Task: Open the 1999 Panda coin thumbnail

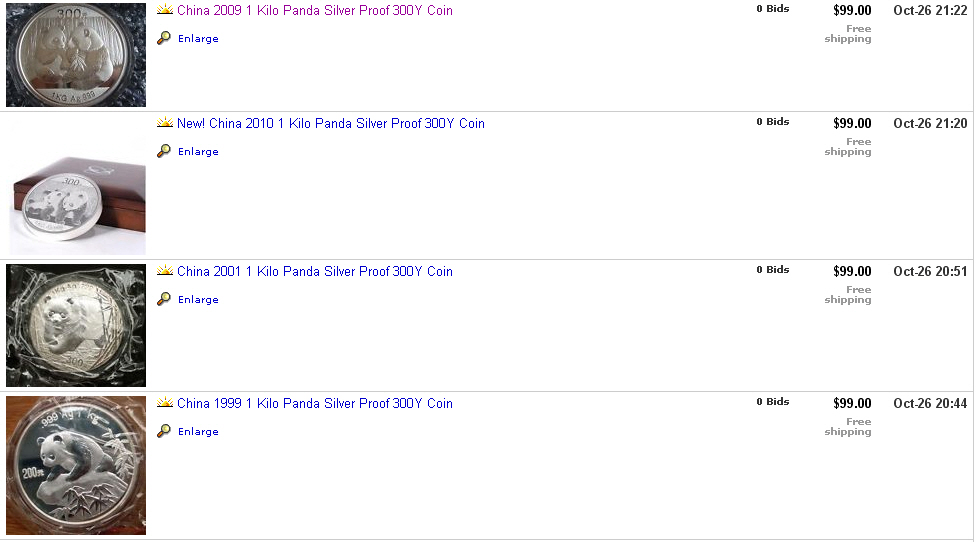Action: tap(76, 465)
